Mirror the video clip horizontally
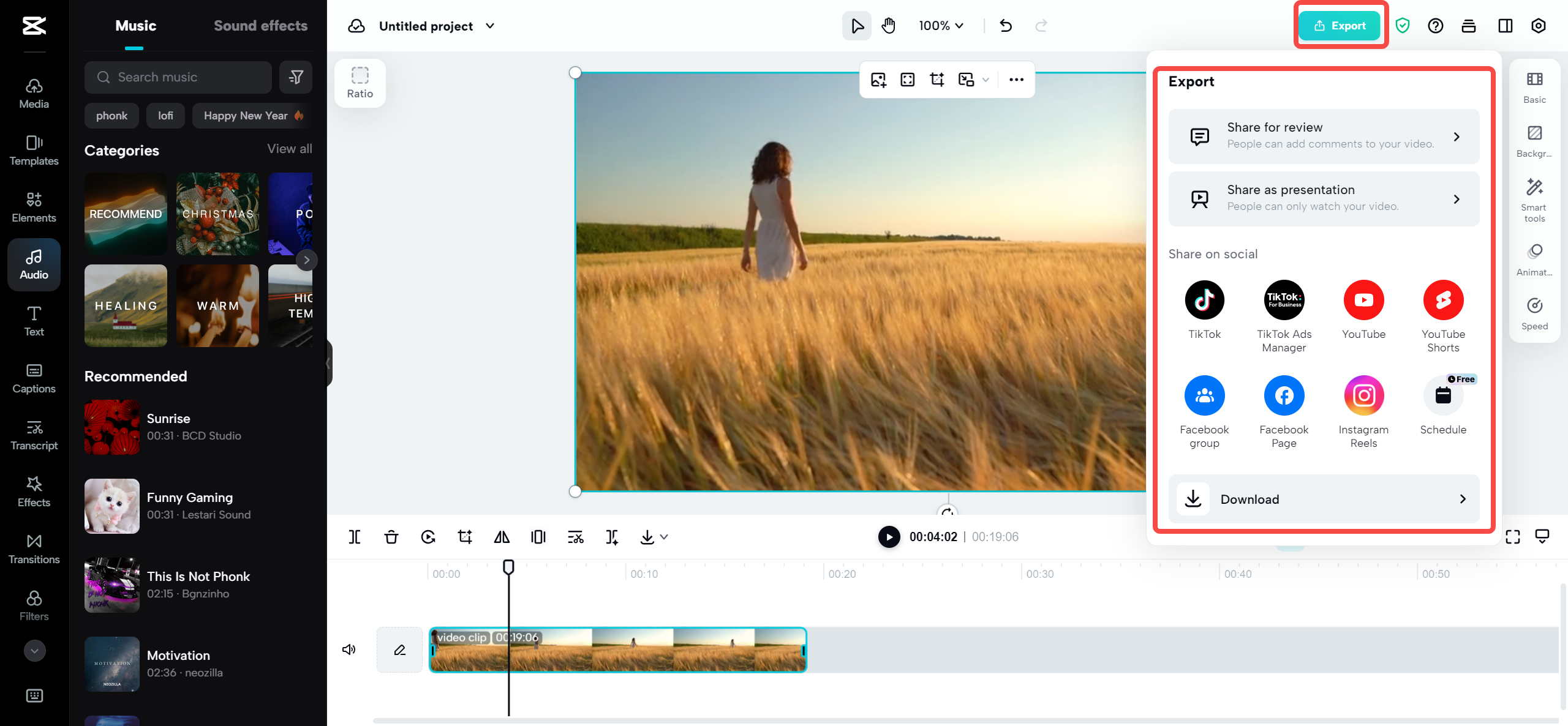The height and width of the screenshot is (726, 1568). pyautogui.click(x=501, y=537)
